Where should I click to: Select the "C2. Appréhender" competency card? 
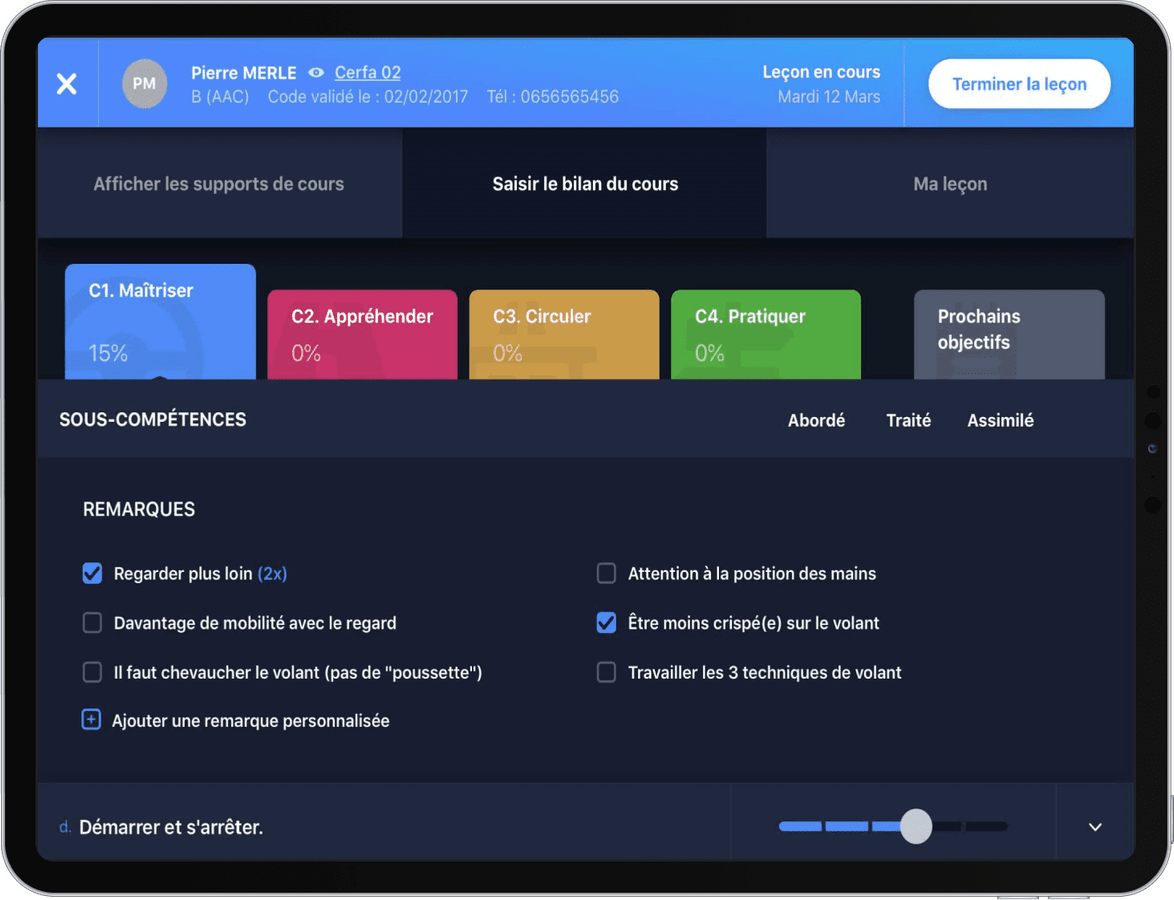click(362, 333)
